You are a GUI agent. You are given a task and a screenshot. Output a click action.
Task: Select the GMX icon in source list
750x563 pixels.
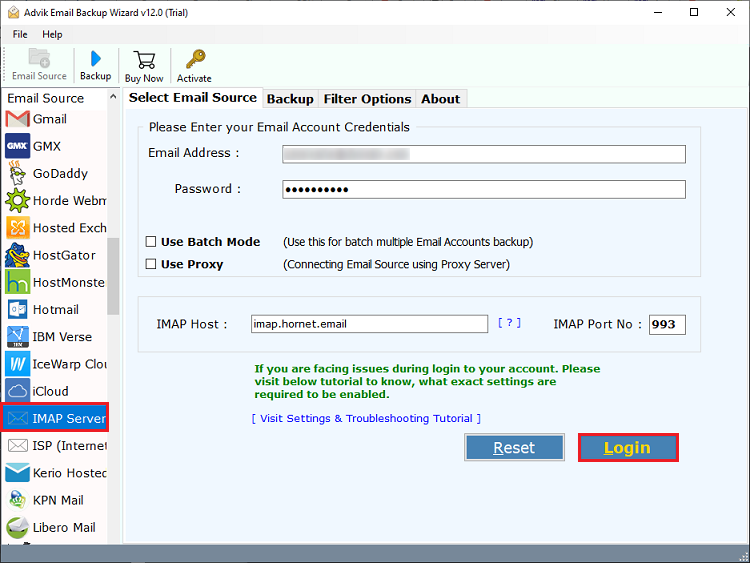point(18,146)
